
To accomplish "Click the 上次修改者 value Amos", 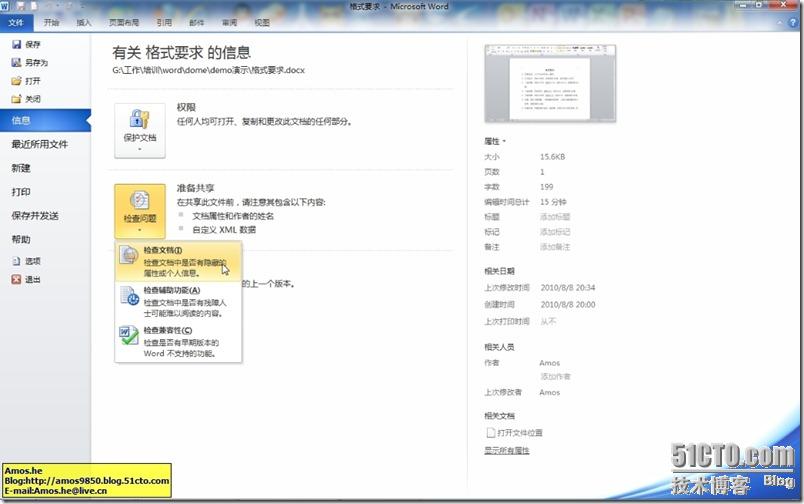I will [550, 392].
